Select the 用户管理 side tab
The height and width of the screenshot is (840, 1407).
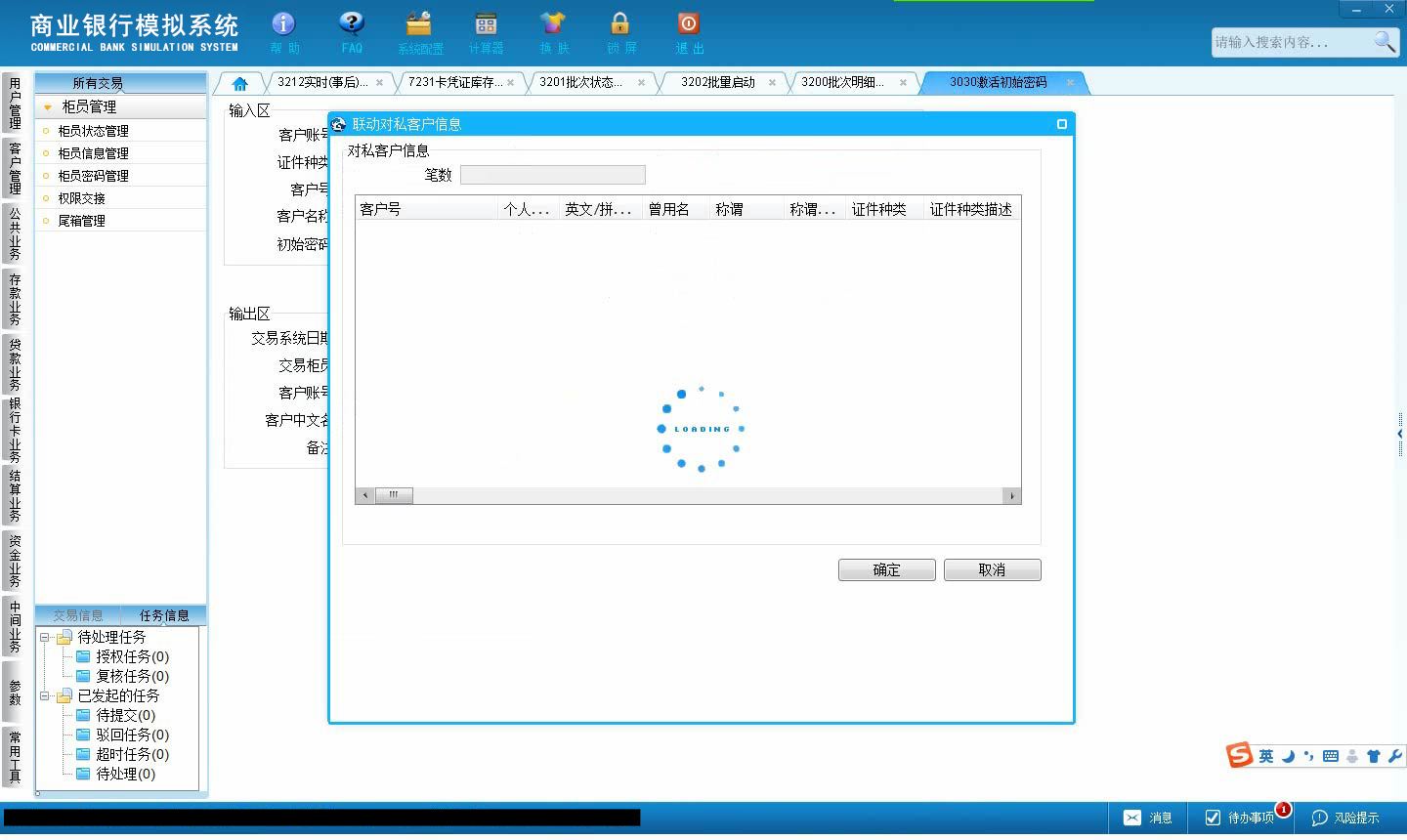tap(15, 104)
